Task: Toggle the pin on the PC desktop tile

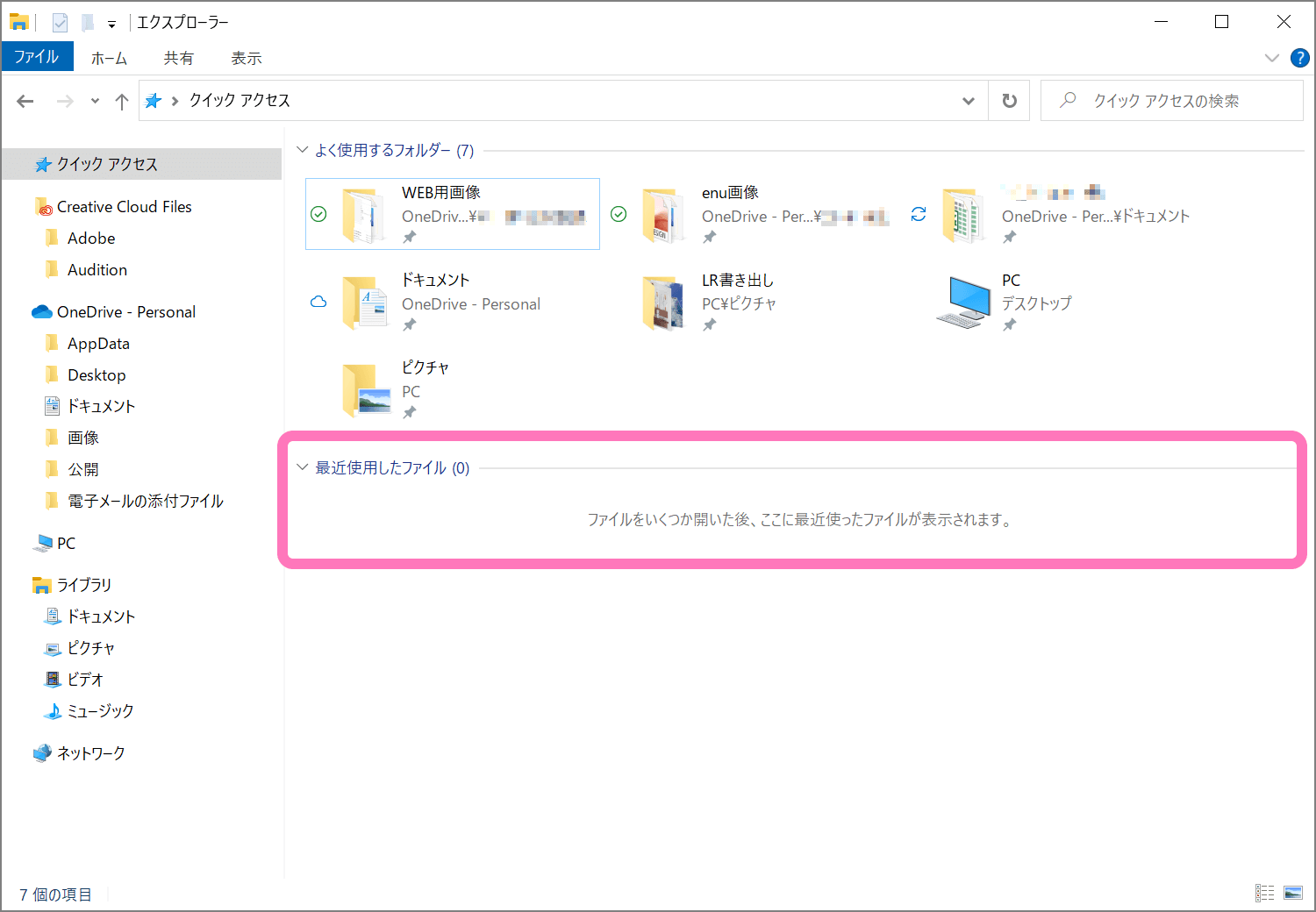Action: [1010, 324]
